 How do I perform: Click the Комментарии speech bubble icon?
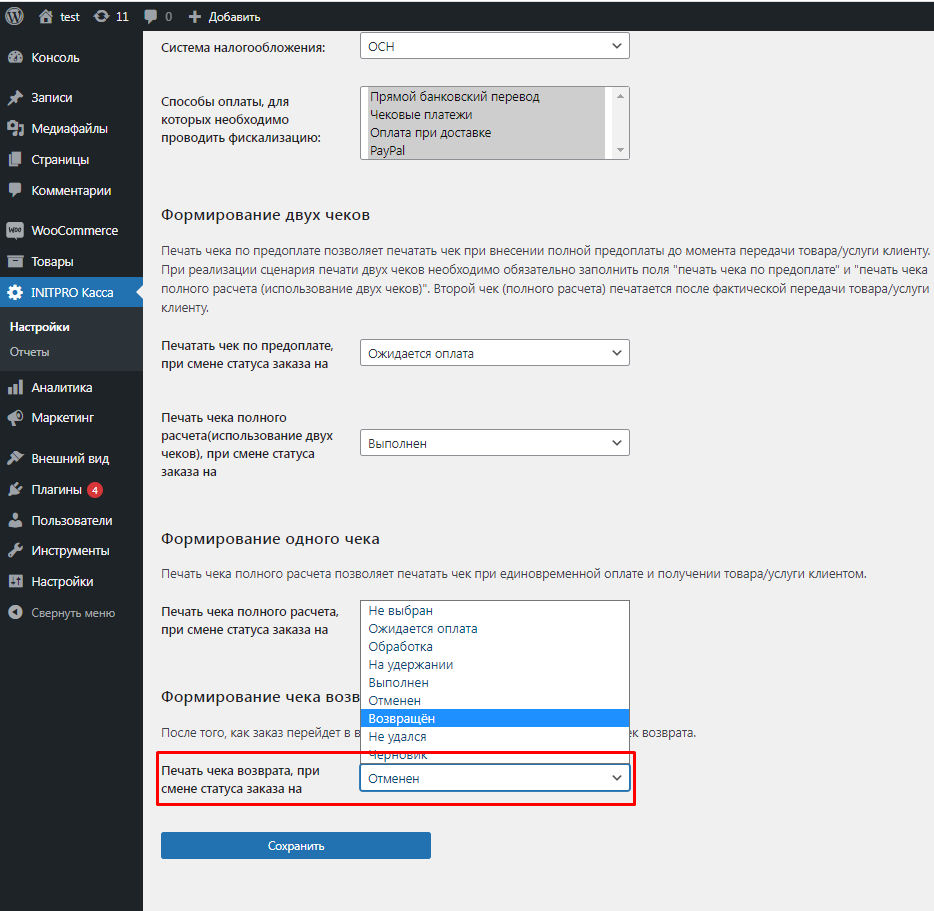pyautogui.click(x=15, y=190)
